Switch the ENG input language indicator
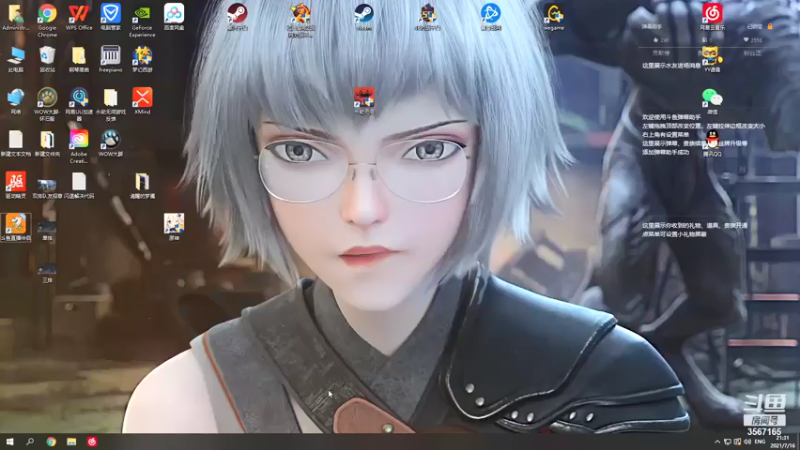Viewport: 800px width, 450px height. [x=760, y=442]
